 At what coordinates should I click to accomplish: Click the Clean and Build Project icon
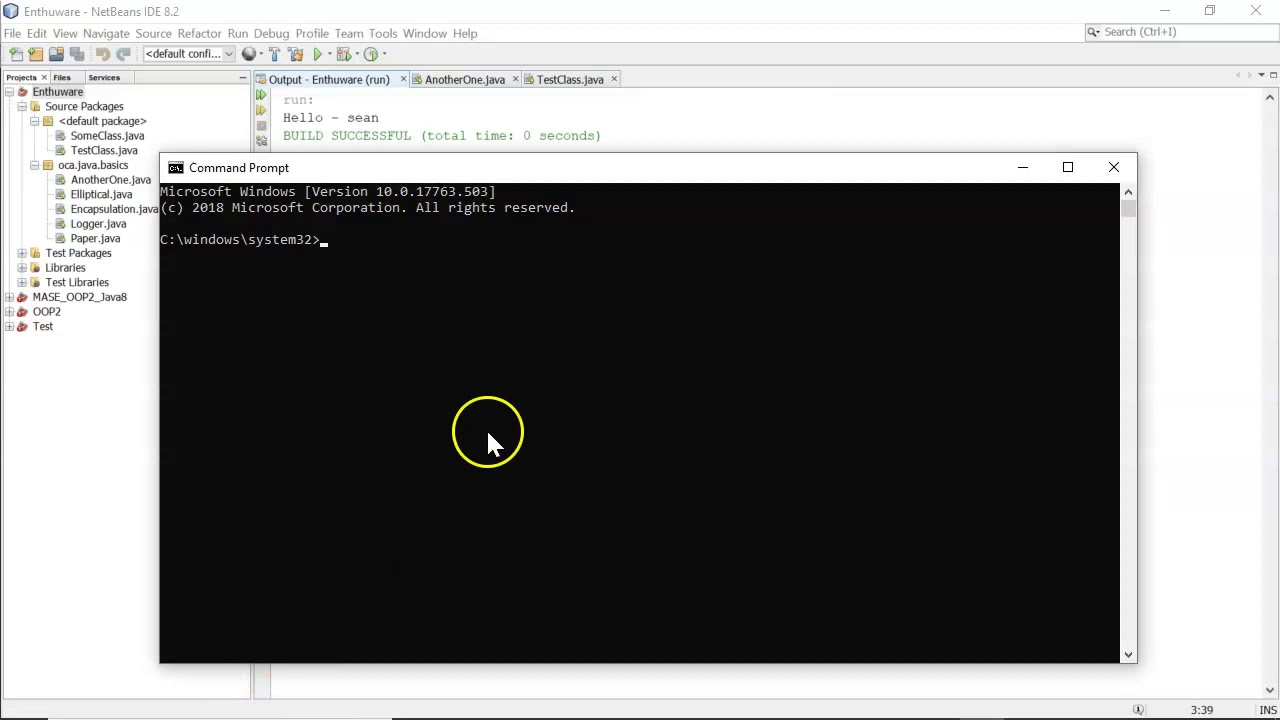(295, 54)
